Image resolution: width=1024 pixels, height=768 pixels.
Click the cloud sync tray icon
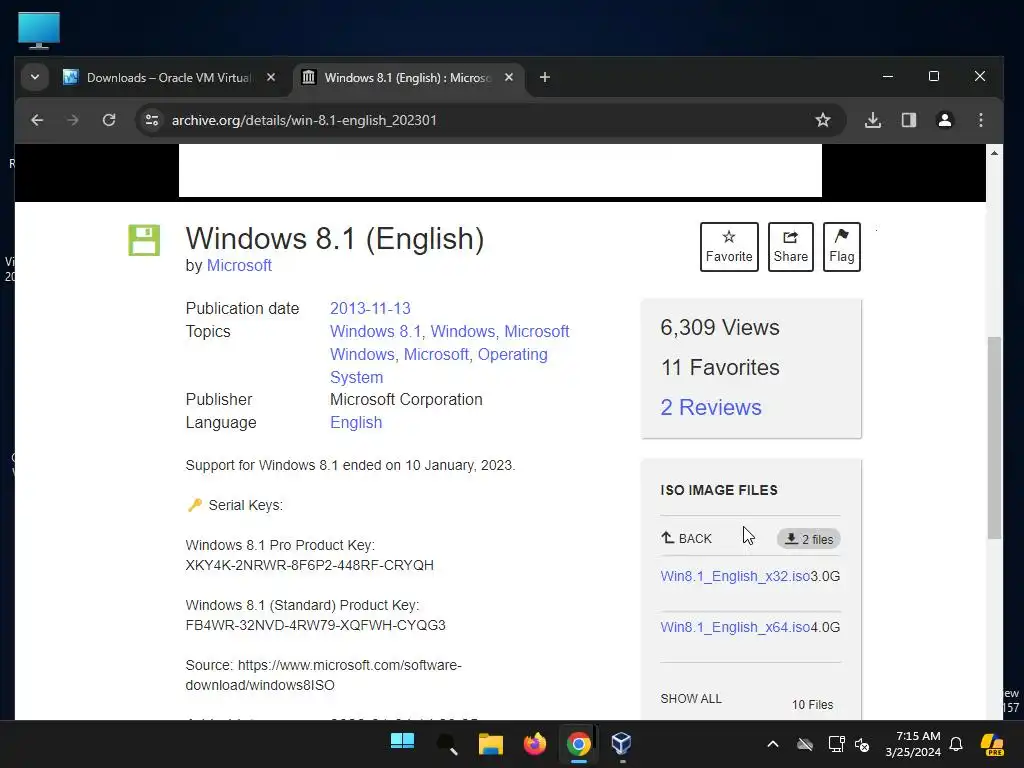[805, 744]
